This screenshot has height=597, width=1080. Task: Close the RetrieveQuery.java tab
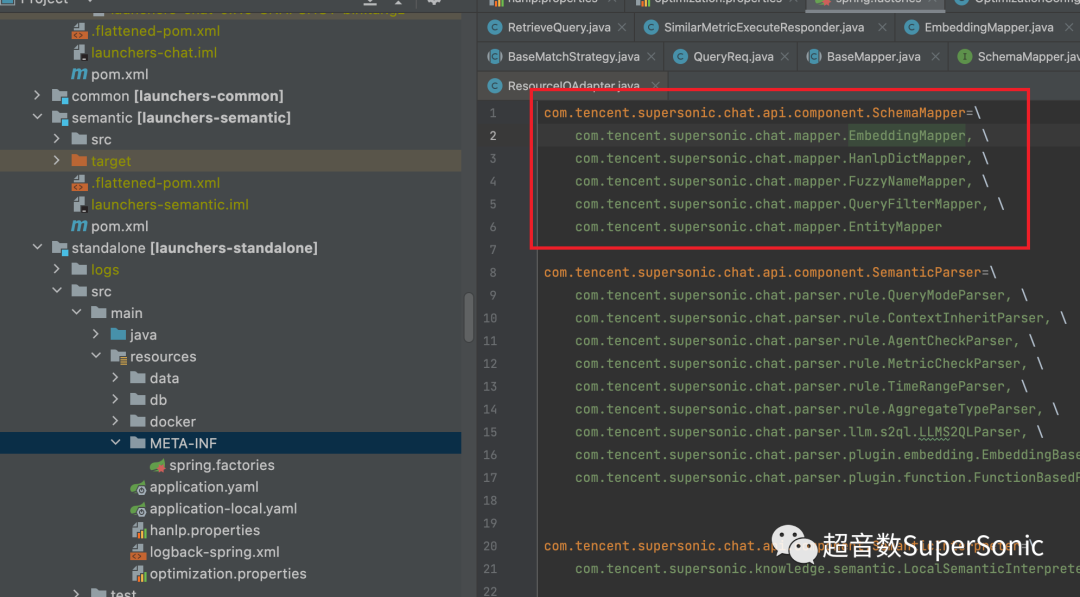(x=620, y=28)
